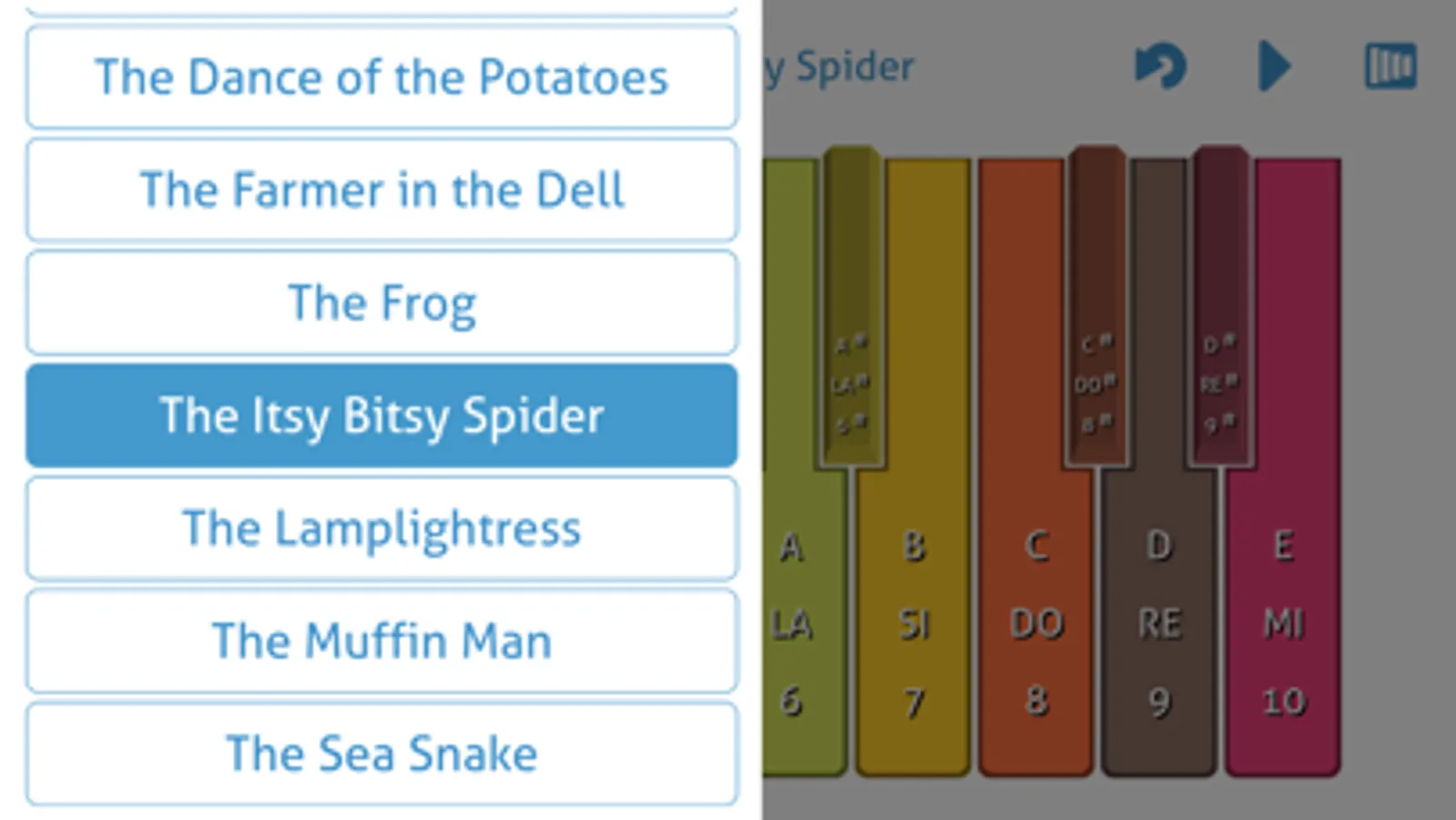Choose The Farmer in the Dell
The width and height of the screenshot is (1456, 820).
[x=382, y=190]
